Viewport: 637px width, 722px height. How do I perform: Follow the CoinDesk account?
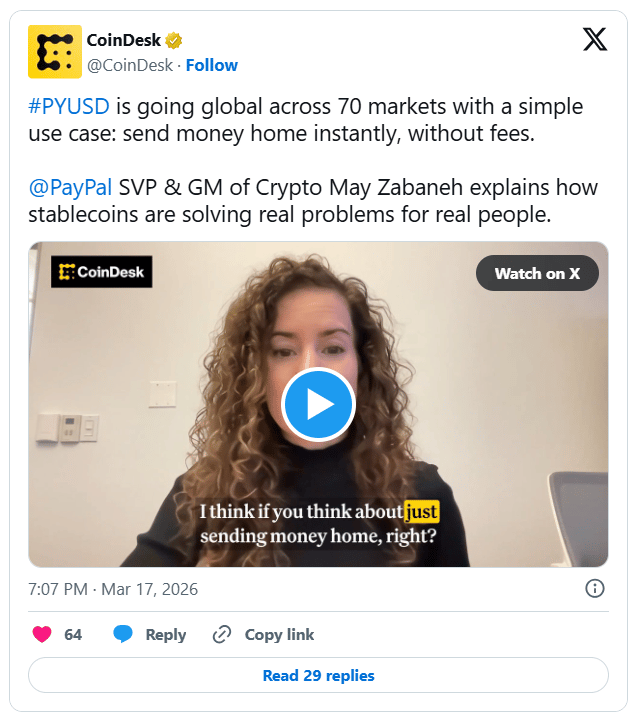pos(211,65)
